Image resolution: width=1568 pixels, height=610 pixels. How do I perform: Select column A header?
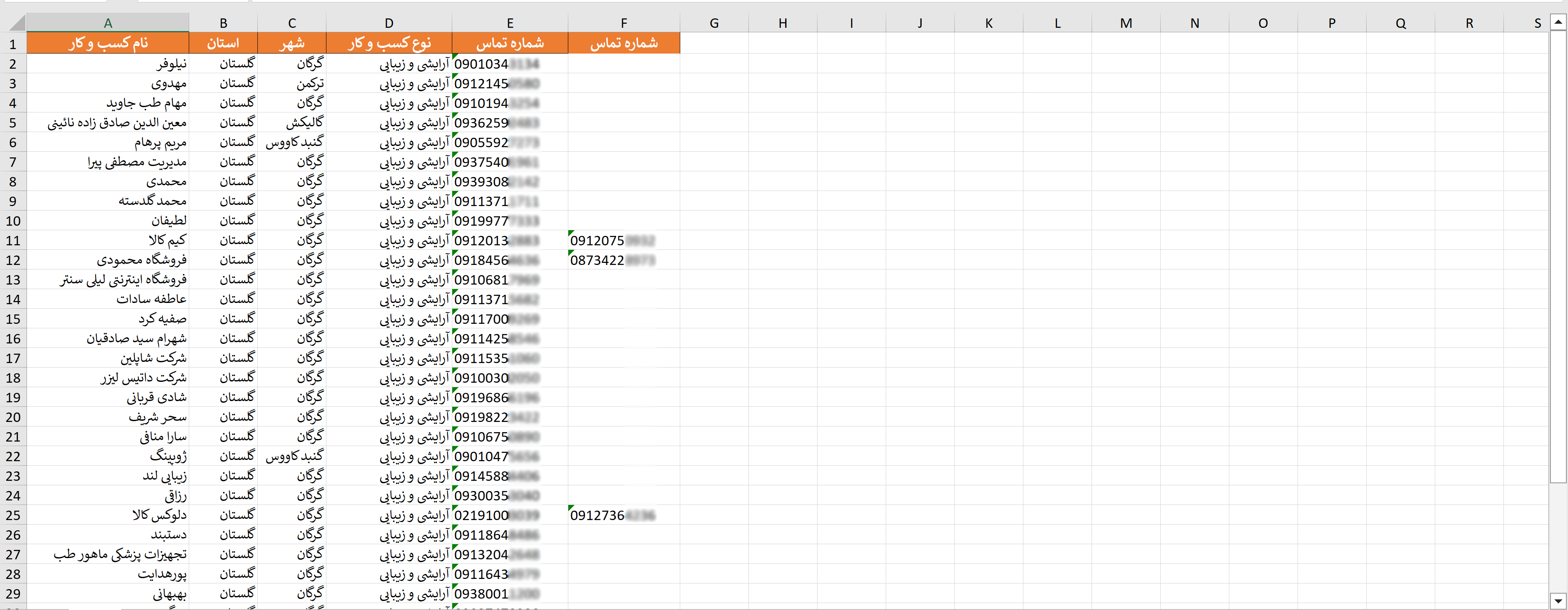(108, 23)
